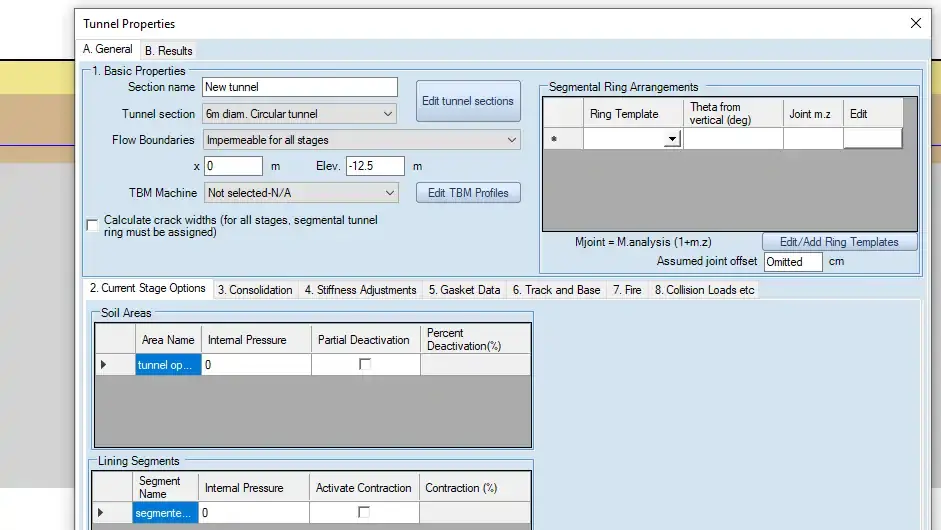Viewport: 941px width, 530px height.
Task: Click Soil Areas Internal Pressure value 0
Action: (x=256, y=365)
